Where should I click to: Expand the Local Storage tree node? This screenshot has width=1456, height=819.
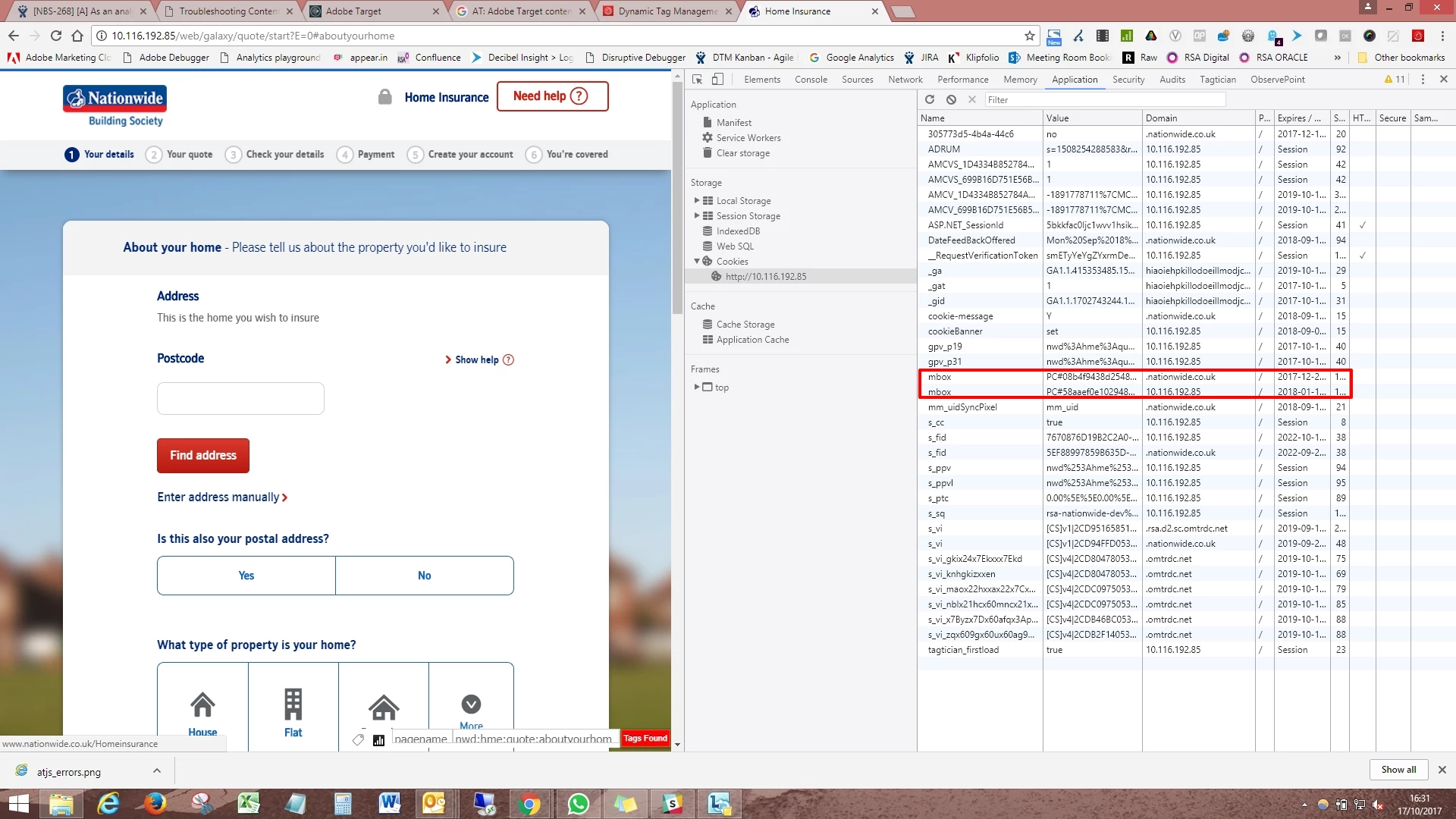[x=697, y=201]
